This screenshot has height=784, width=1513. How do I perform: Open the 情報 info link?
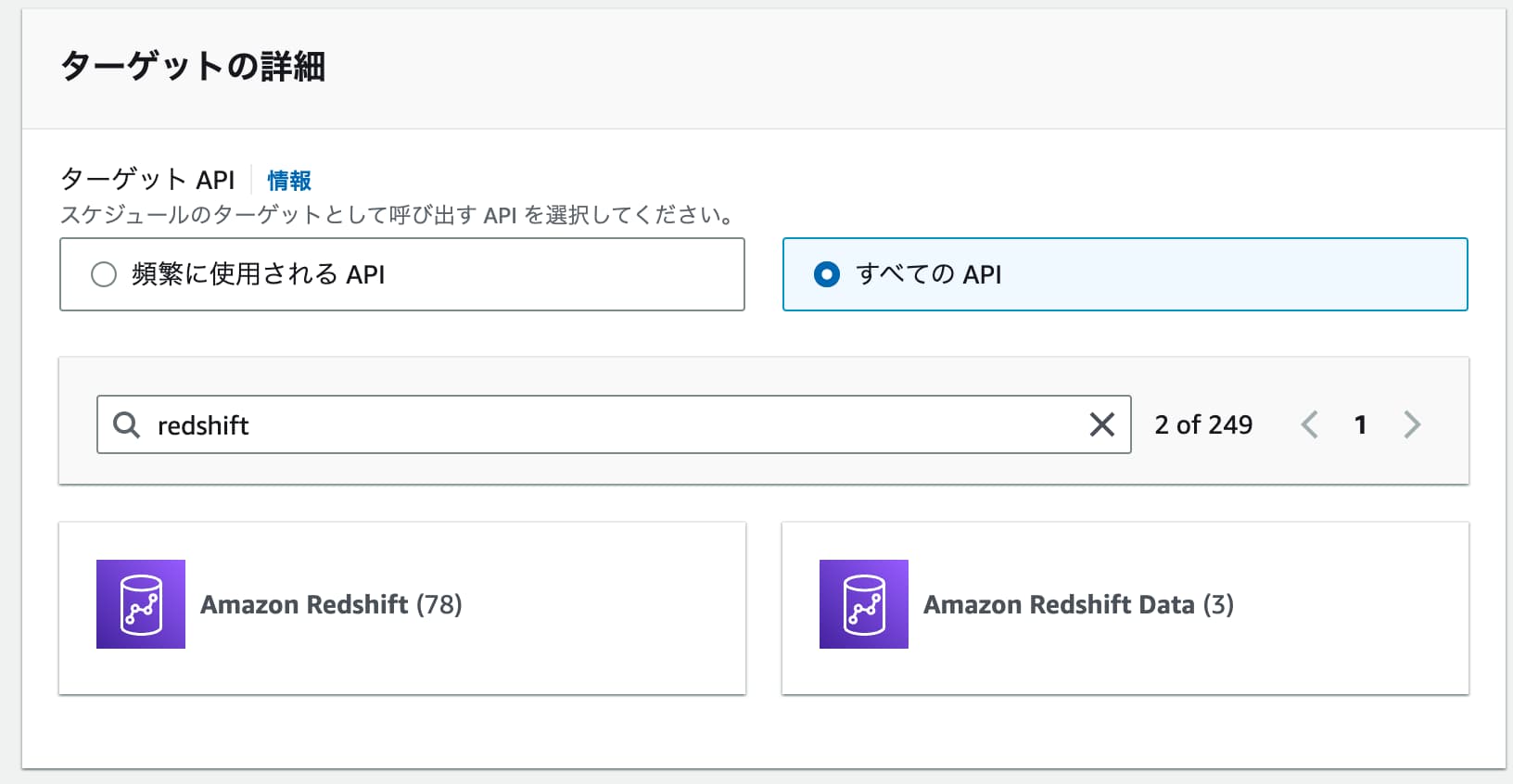[x=289, y=180]
